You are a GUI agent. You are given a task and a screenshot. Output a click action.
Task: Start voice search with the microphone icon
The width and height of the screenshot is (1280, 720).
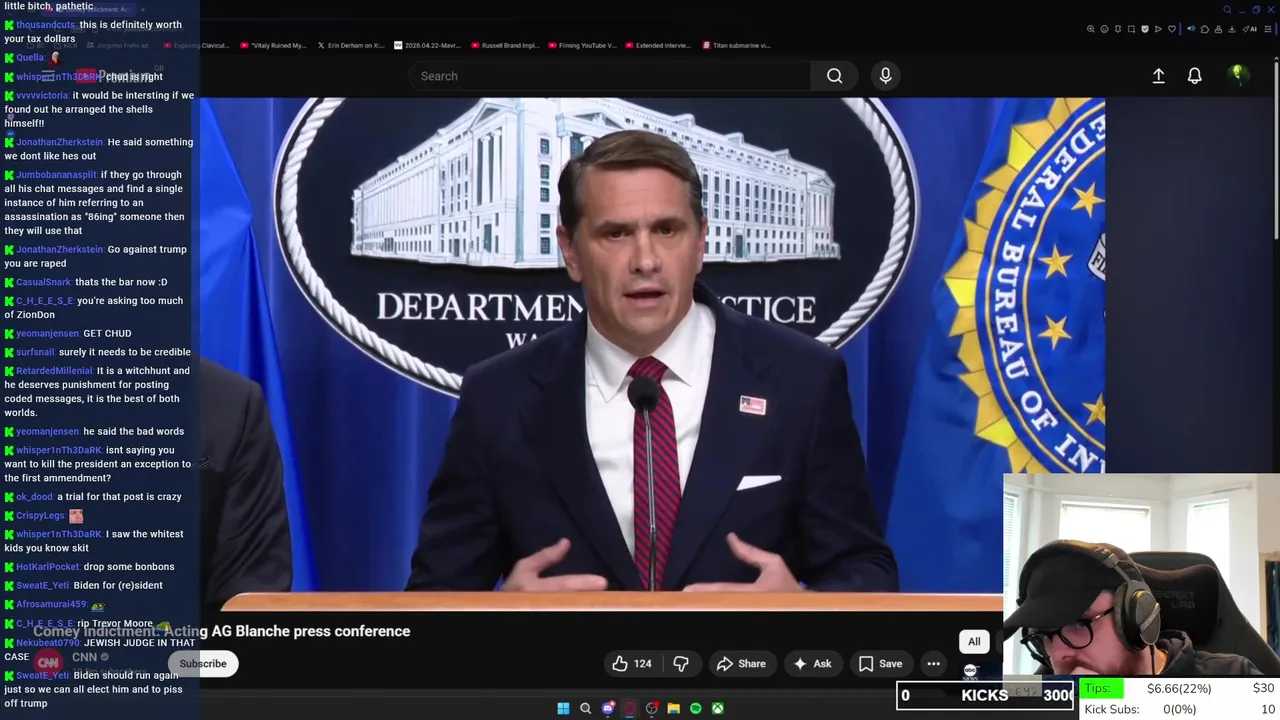[885, 76]
